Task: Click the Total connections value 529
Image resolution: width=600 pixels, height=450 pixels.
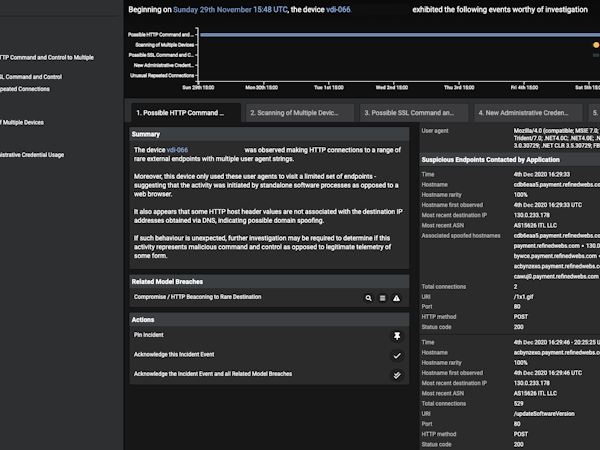Action: (x=518, y=404)
